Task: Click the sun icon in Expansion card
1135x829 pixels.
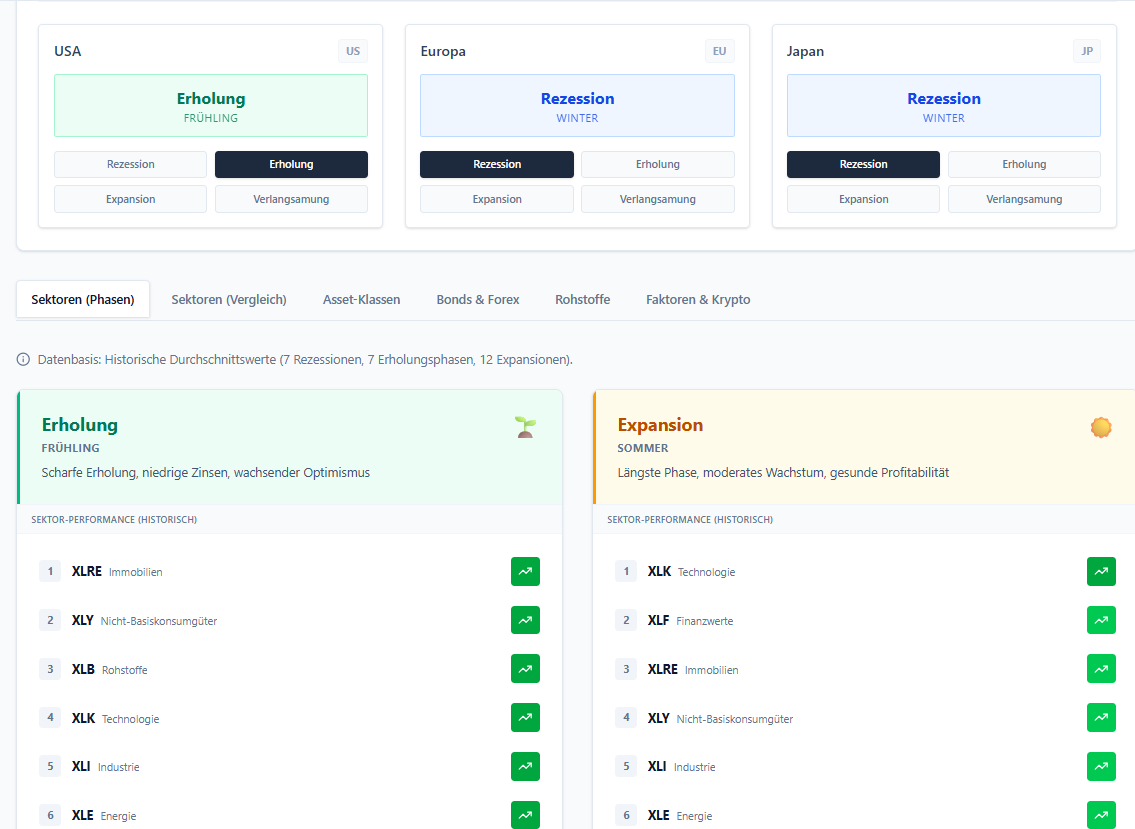Action: [x=1101, y=427]
